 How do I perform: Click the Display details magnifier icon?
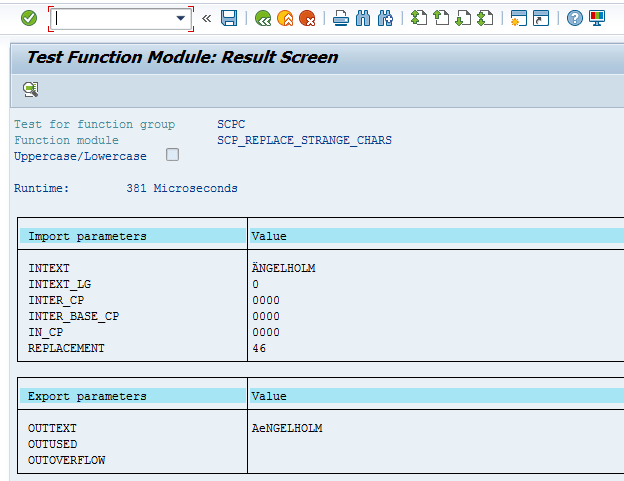pyautogui.click(x=30, y=90)
